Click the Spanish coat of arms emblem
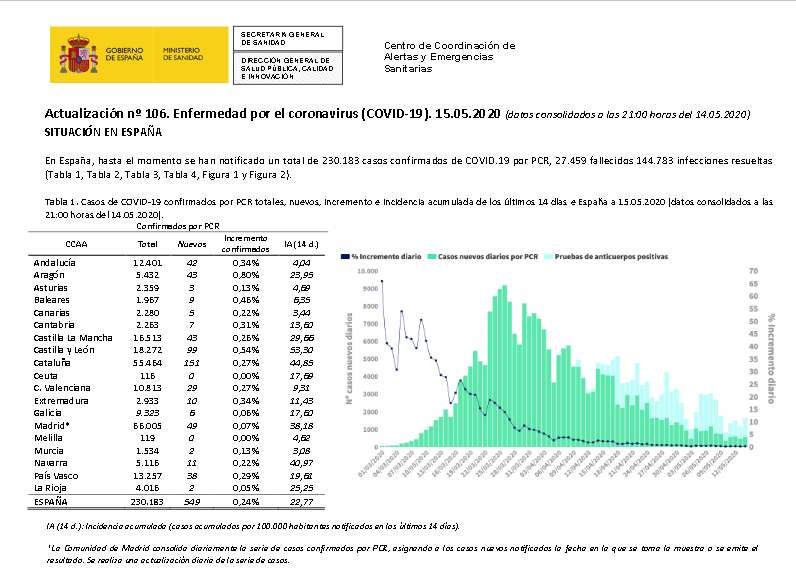 coord(79,54)
